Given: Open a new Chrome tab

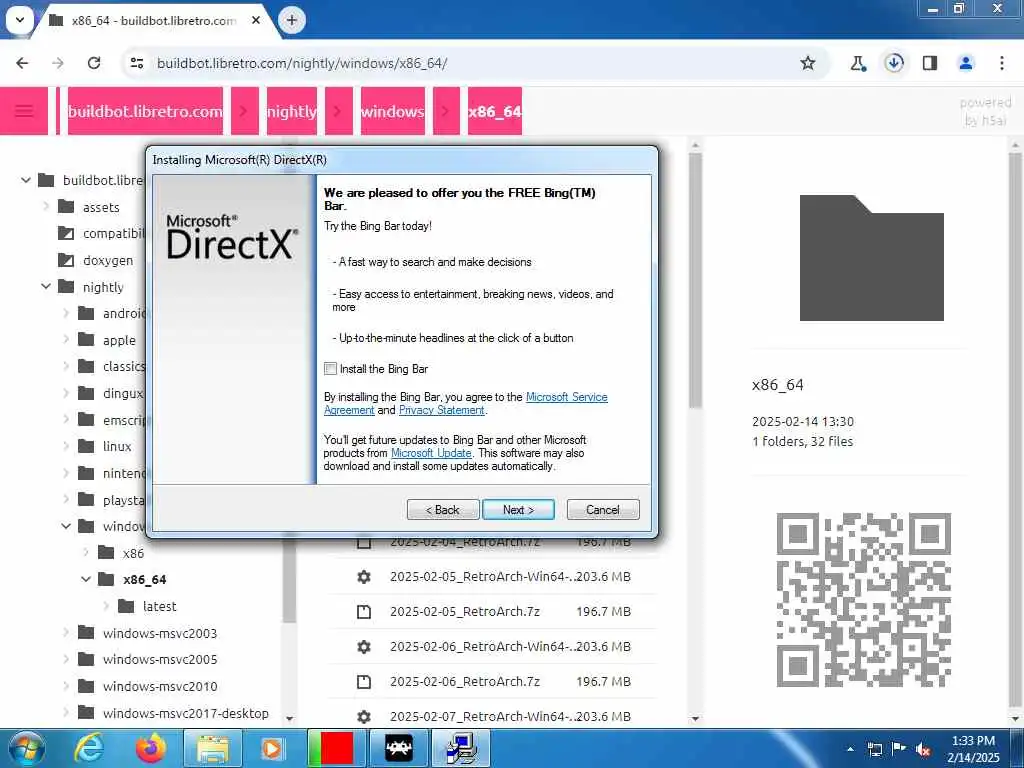Looking at the screenshot, I should pyautogui.click(x=292, y=20).
